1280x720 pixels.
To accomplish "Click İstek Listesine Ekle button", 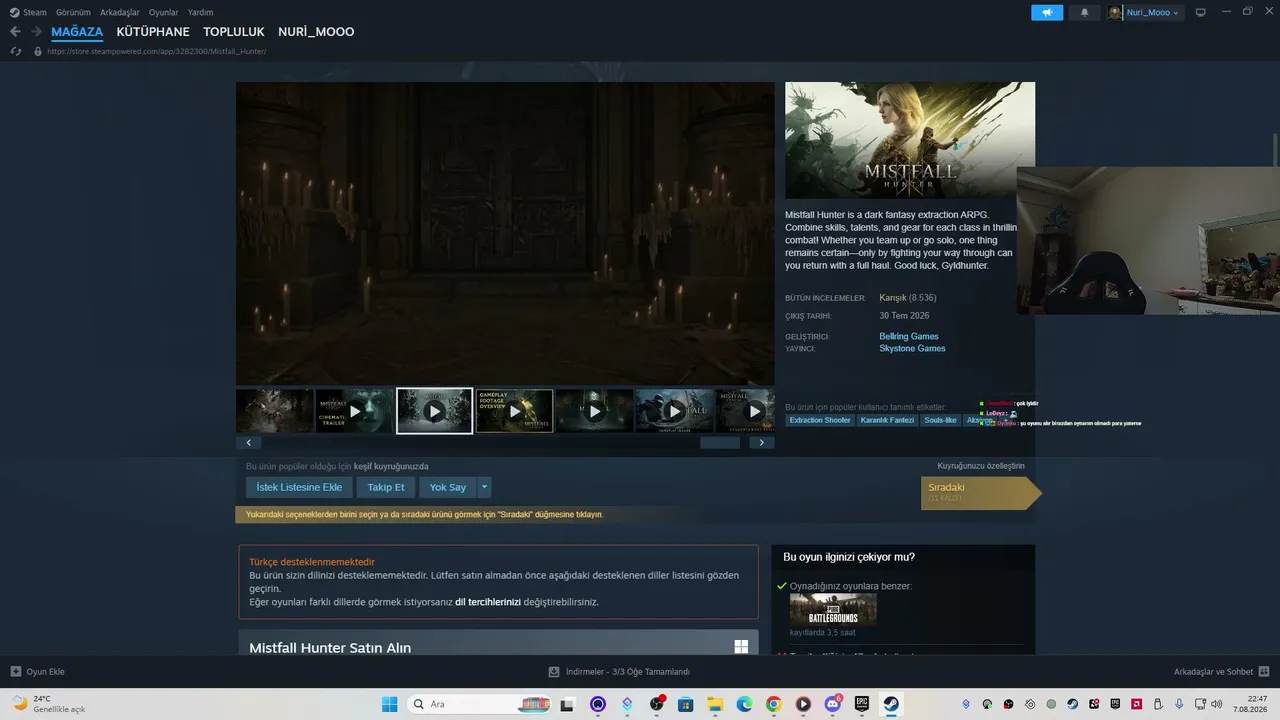I will 299,487.
